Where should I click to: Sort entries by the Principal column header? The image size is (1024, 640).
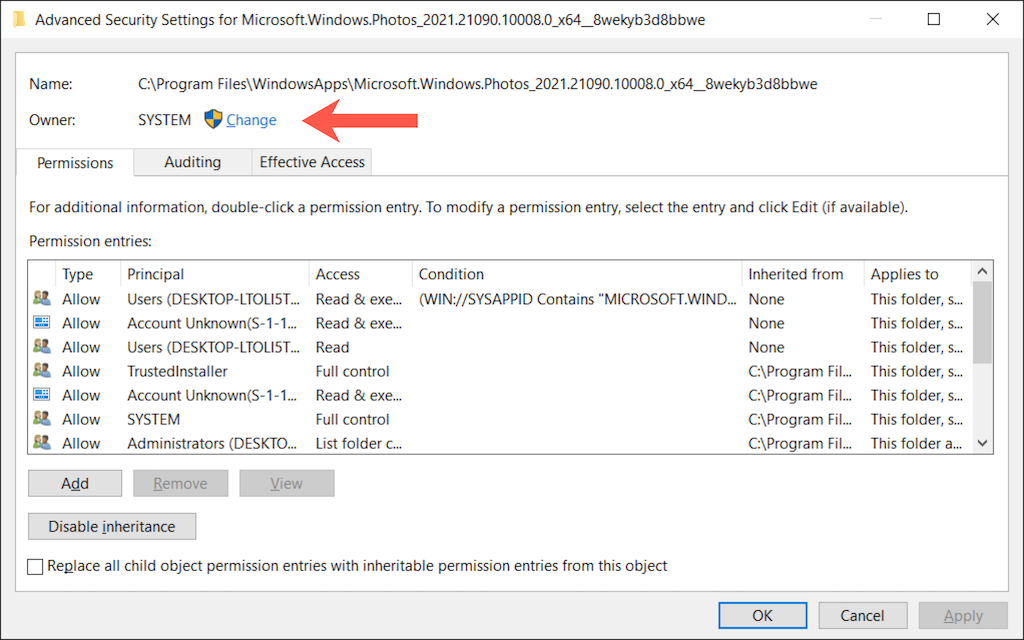156,274
